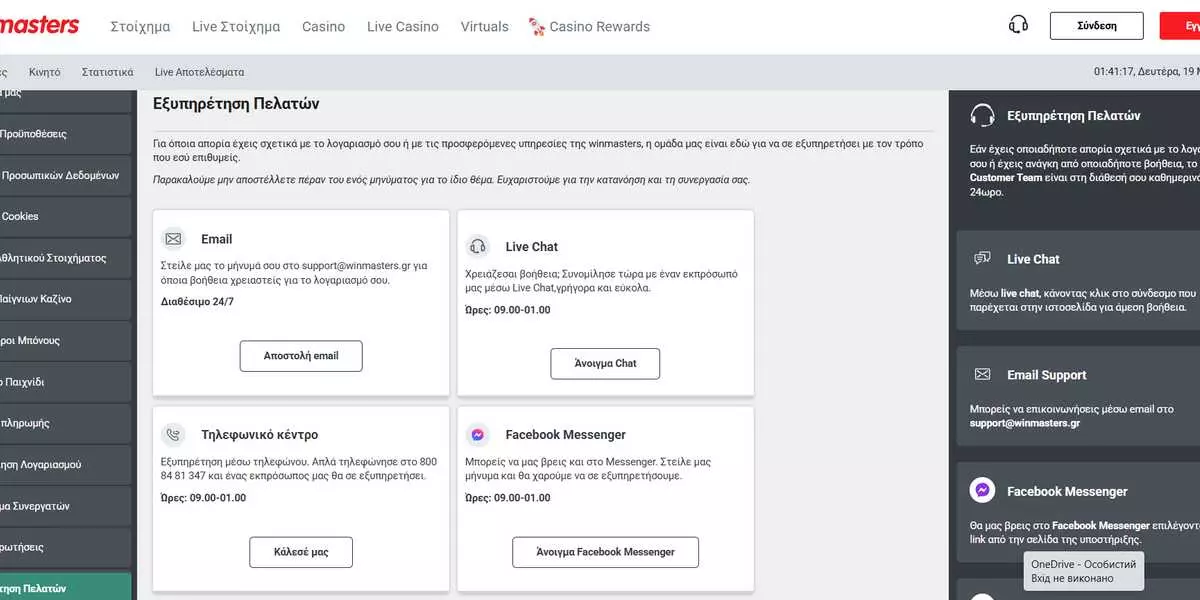
Task: Open the Cookies sidebar item
Action: [x=65, y=216]
